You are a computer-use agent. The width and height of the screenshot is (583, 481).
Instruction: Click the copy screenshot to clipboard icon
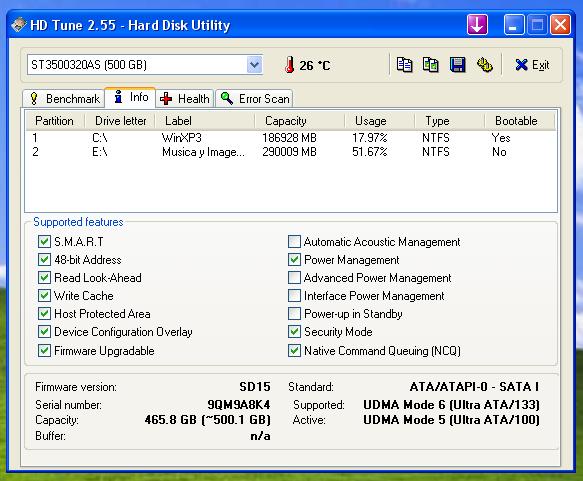(x=431, y=65)
